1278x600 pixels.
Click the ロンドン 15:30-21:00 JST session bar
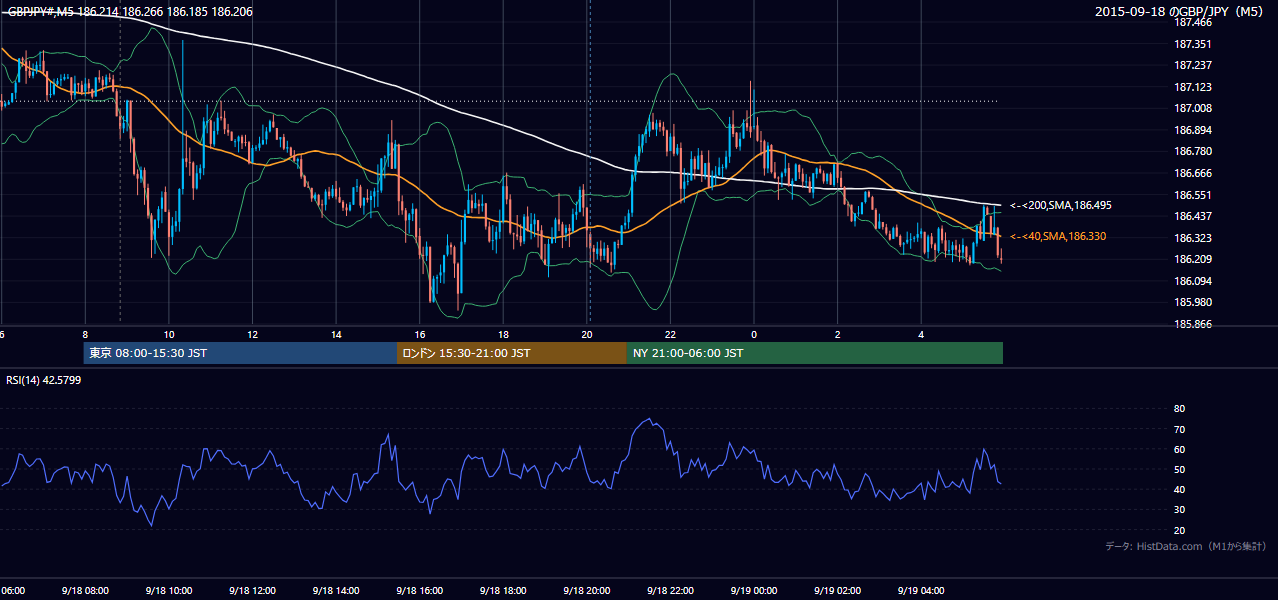(x=512, y=353)
